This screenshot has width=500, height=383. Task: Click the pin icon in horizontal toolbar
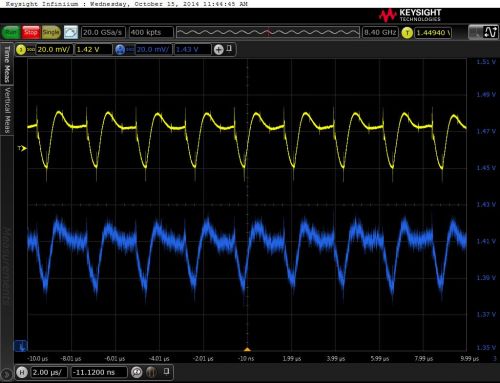pos(167,371)
